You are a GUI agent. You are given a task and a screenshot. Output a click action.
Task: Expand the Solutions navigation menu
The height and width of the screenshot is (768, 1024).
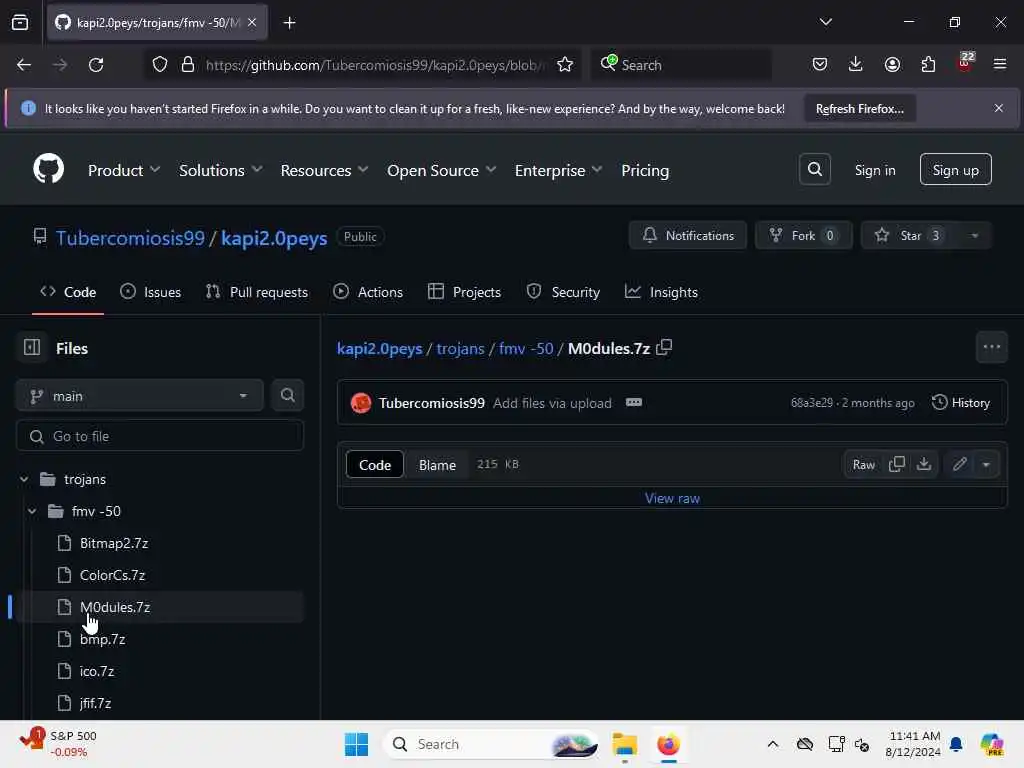pos(221,170)
